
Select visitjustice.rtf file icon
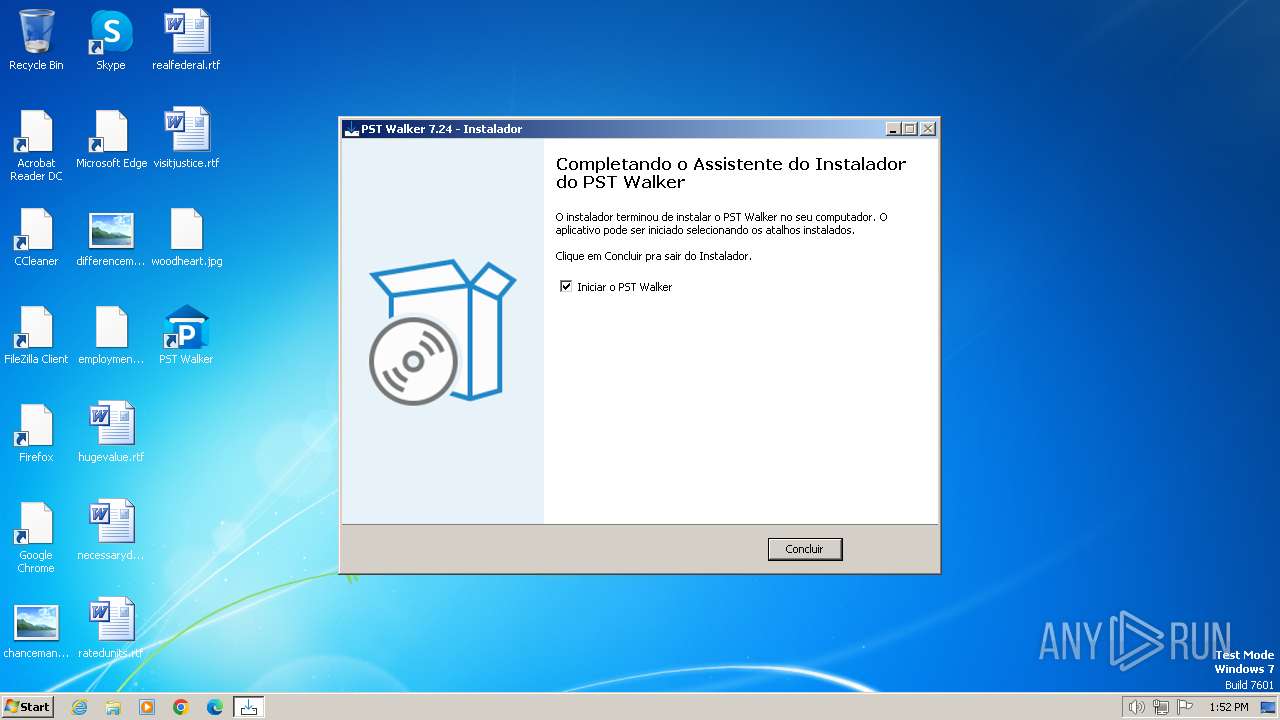(186, 138)
